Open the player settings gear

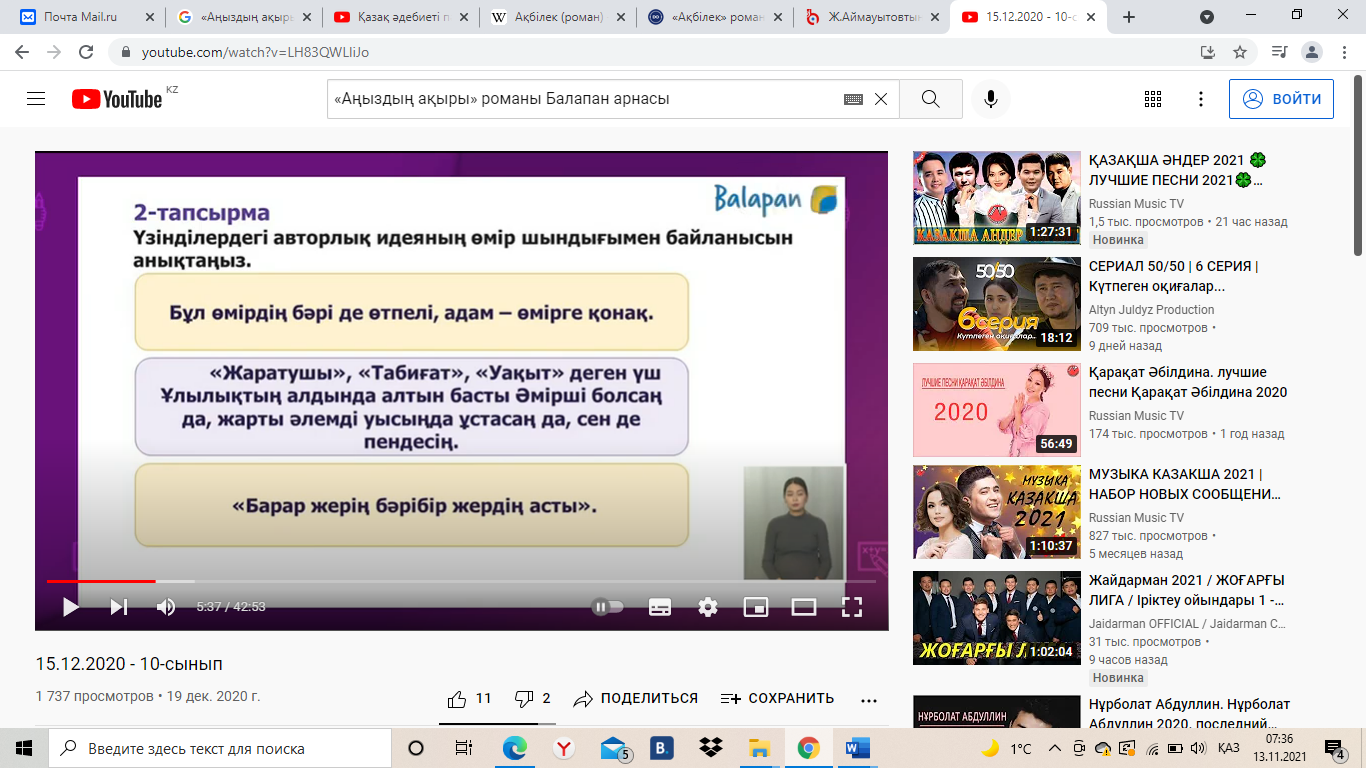(x=708, y=606)
